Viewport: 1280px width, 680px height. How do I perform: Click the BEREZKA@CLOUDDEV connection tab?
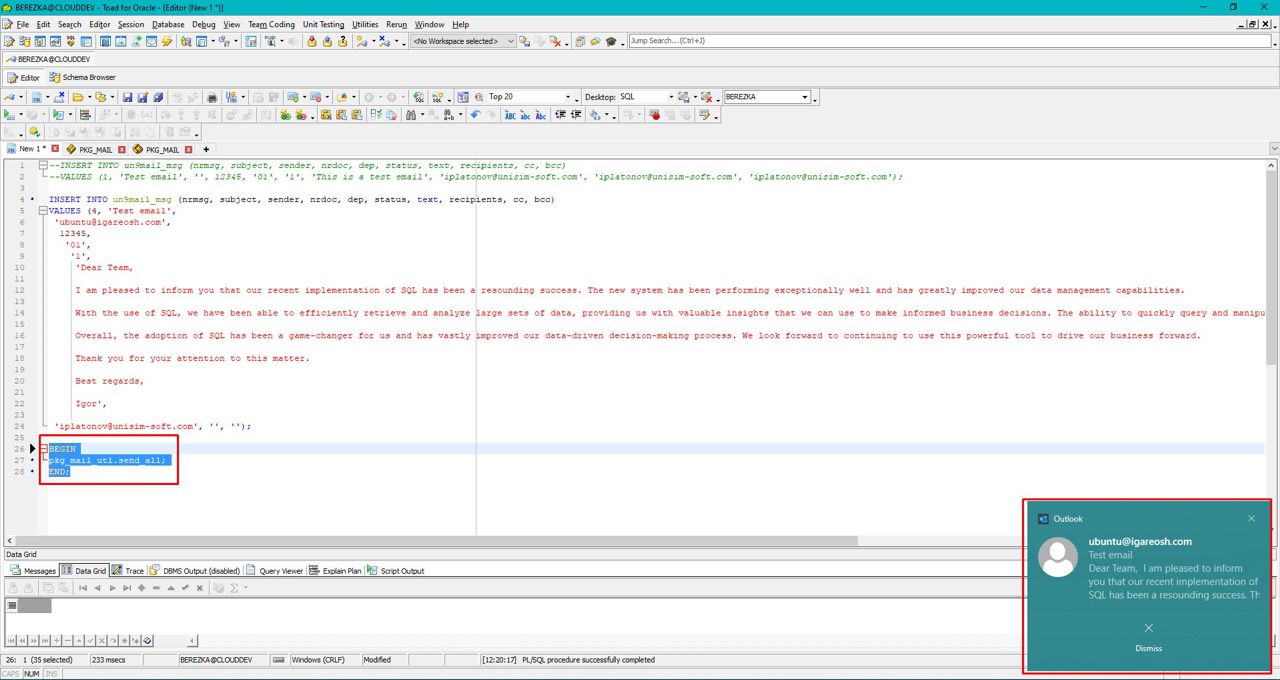point(48,59)
